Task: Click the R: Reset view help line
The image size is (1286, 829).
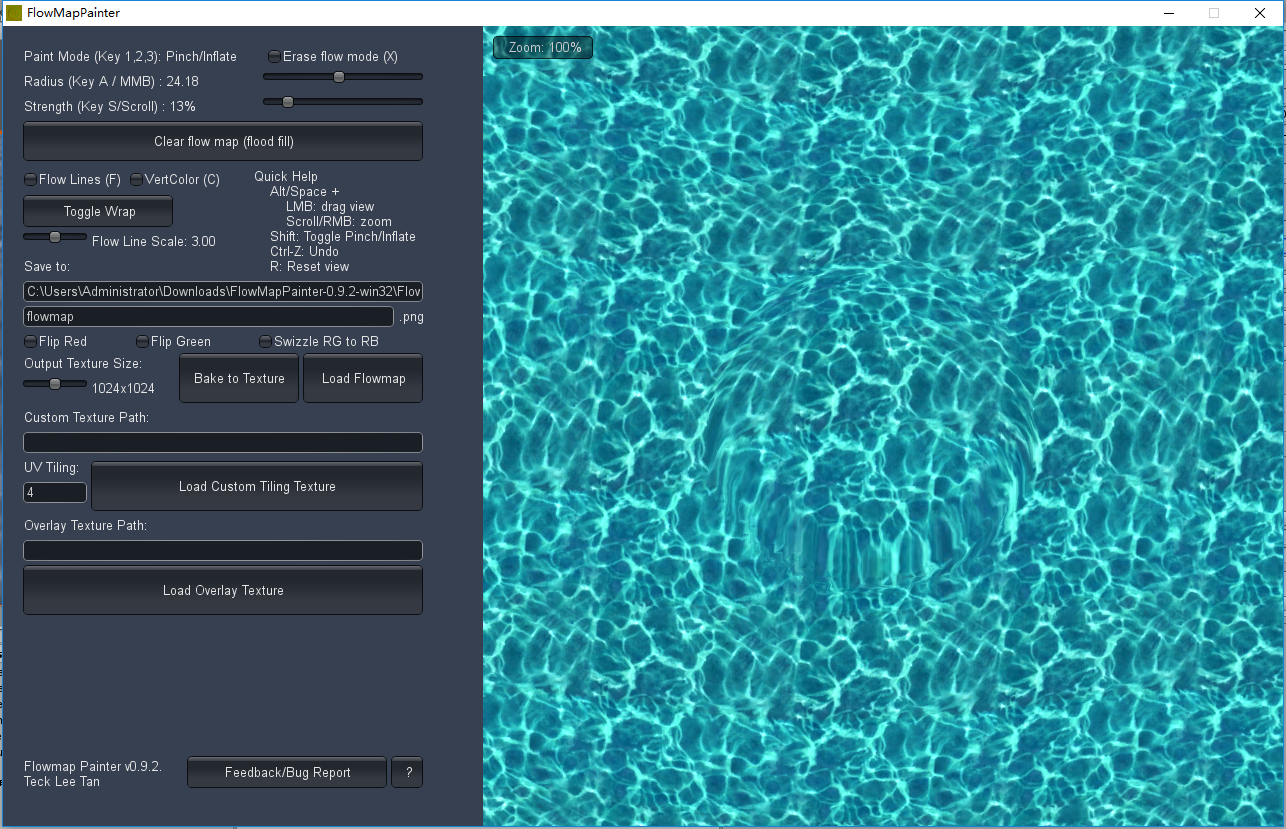Action: point(310,267)
